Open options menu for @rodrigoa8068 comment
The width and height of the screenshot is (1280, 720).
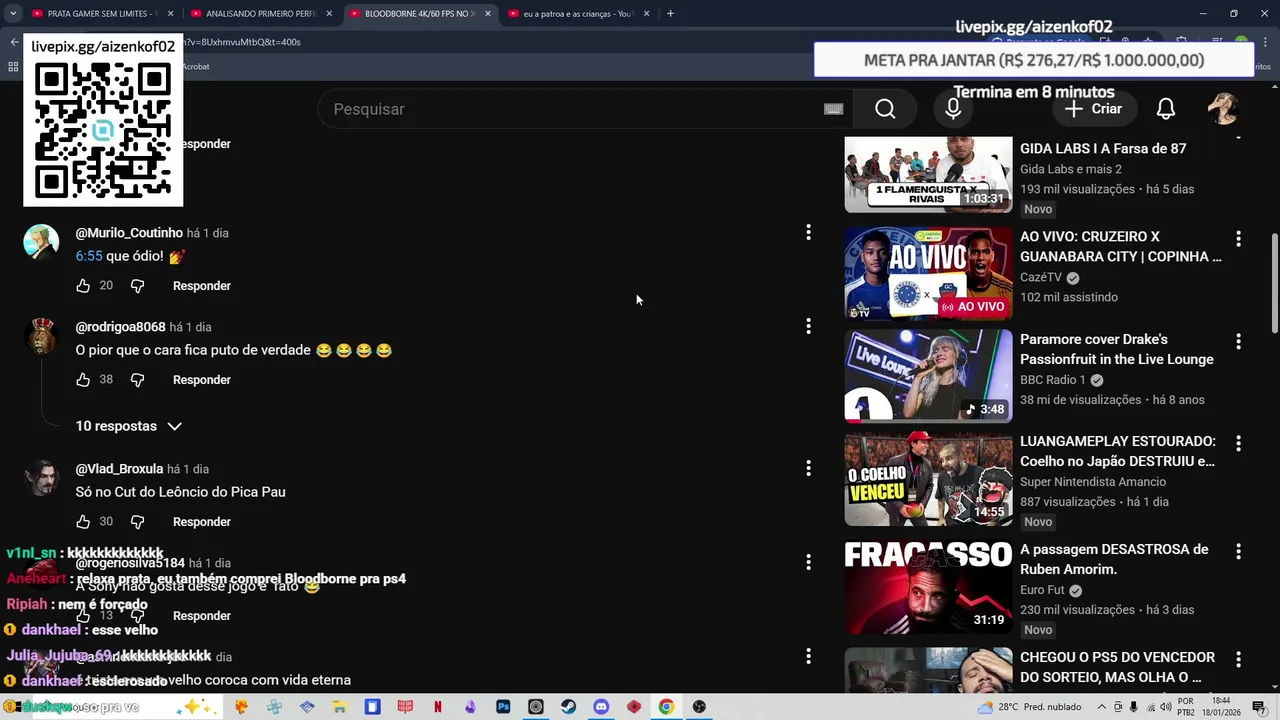point(808,327)
